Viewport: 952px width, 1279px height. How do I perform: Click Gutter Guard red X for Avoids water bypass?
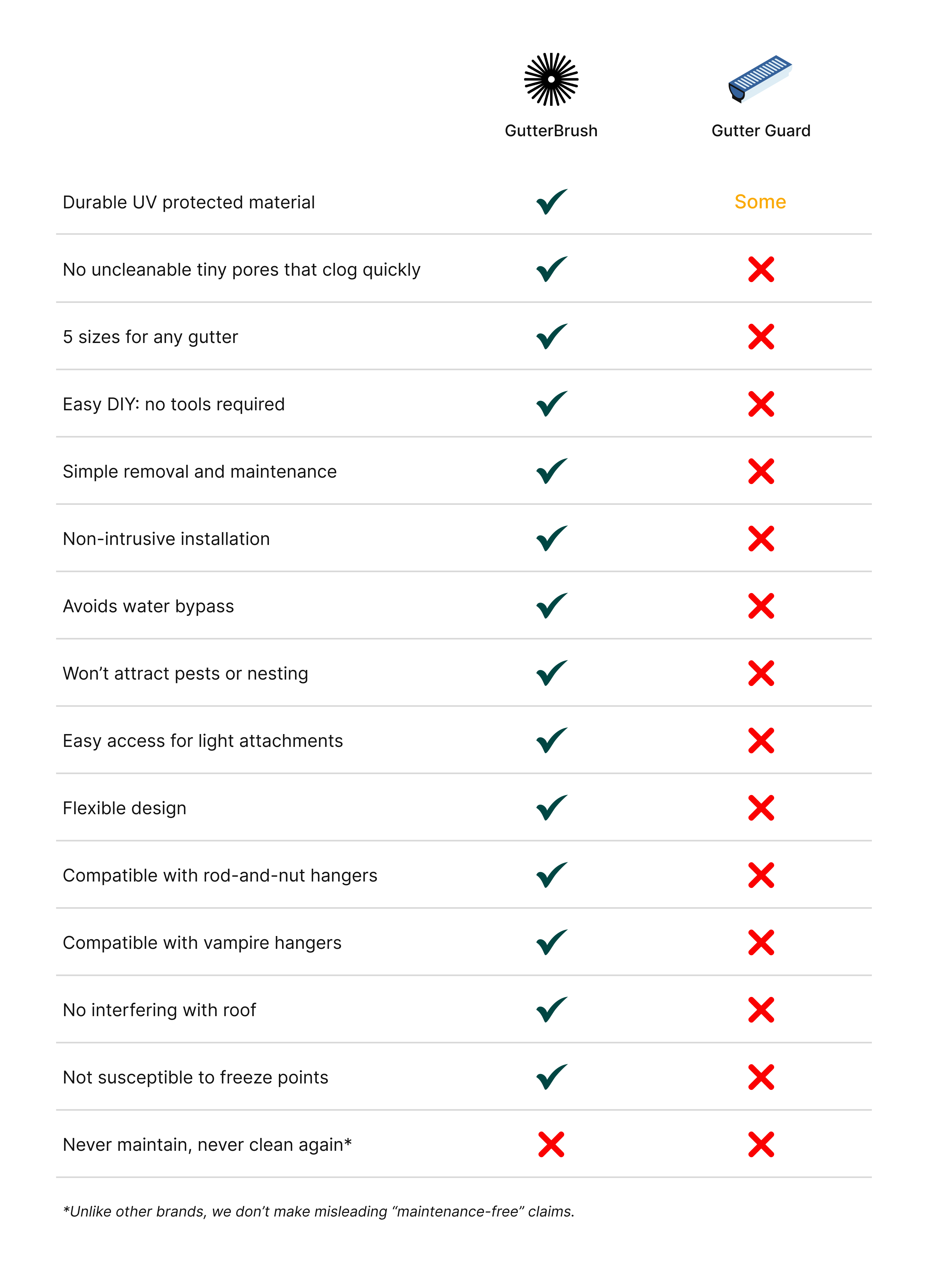tap(761, 606)
